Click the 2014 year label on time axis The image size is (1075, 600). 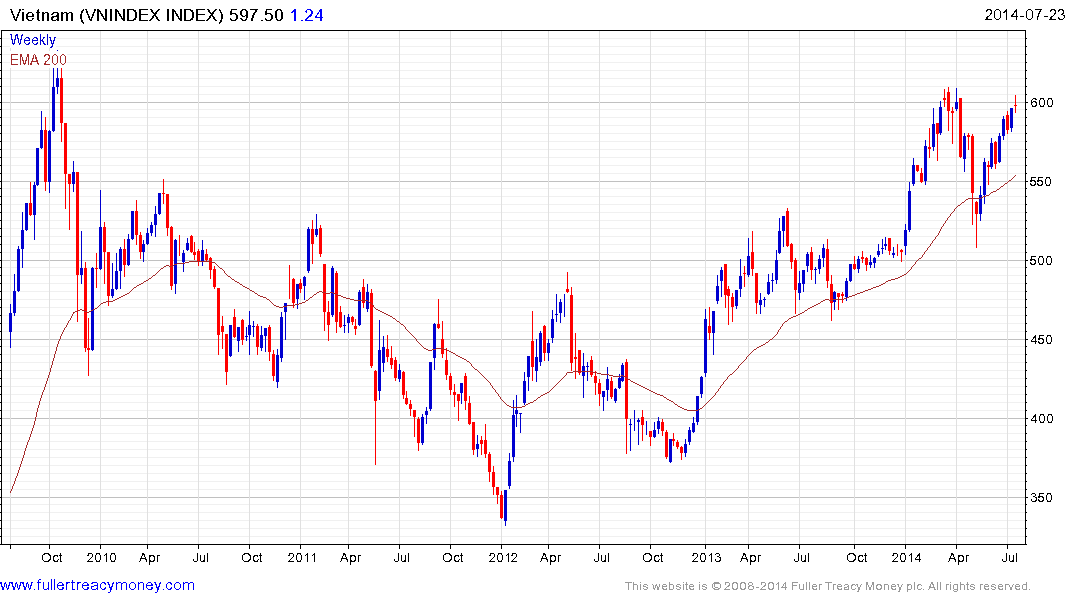pyautogui.click(x=906, y=557)
